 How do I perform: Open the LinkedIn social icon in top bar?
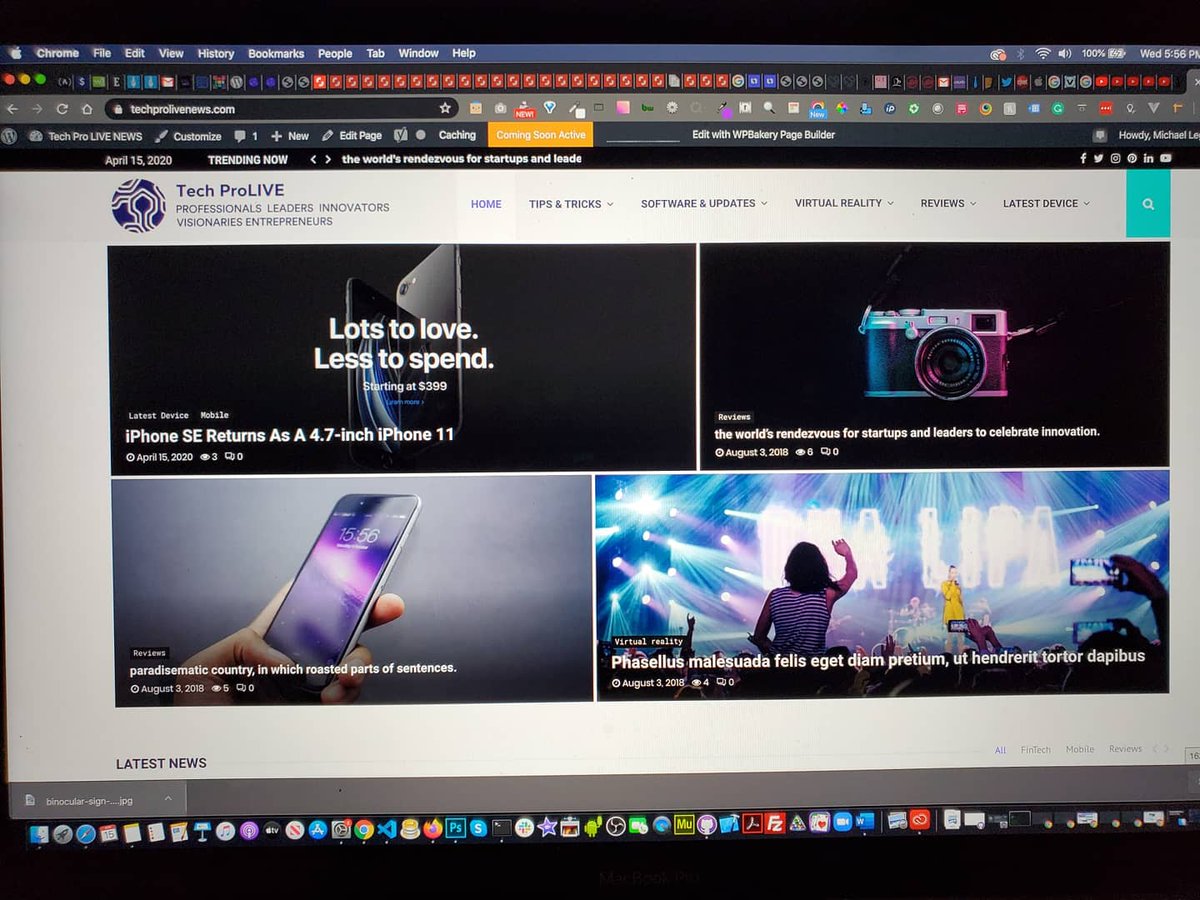[1148, 158]
